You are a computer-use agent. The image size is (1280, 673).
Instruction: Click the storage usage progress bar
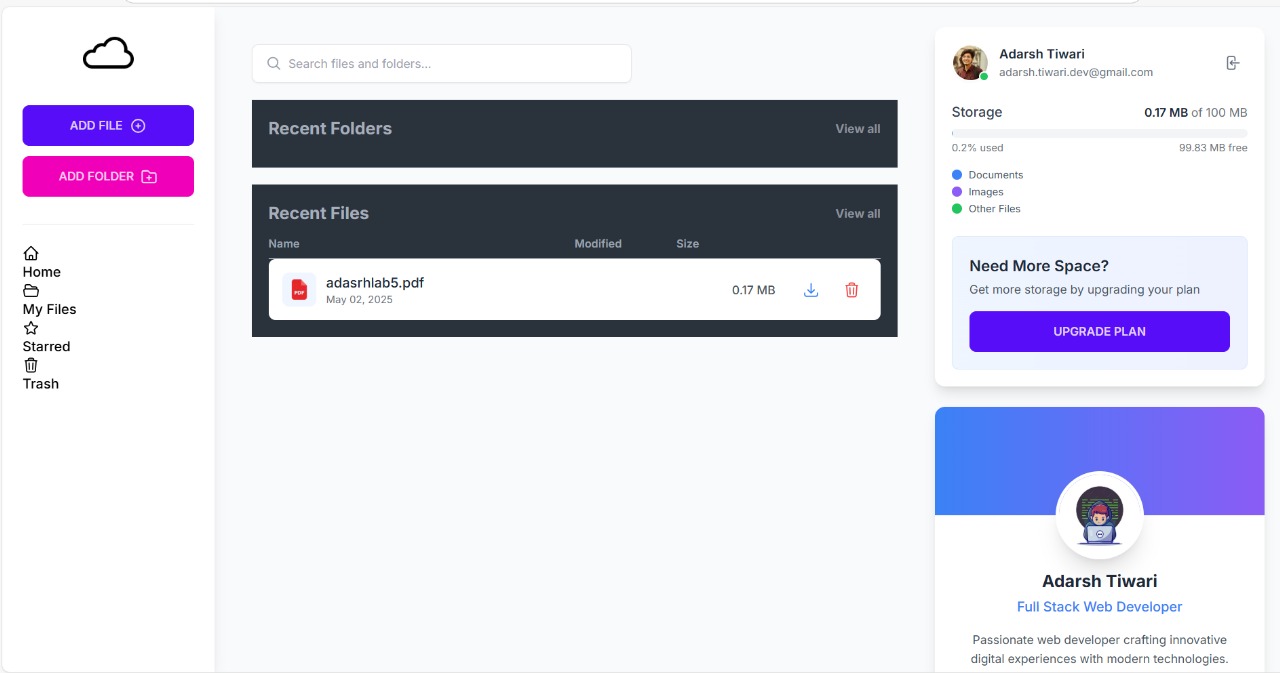(x=1099, y=133)
